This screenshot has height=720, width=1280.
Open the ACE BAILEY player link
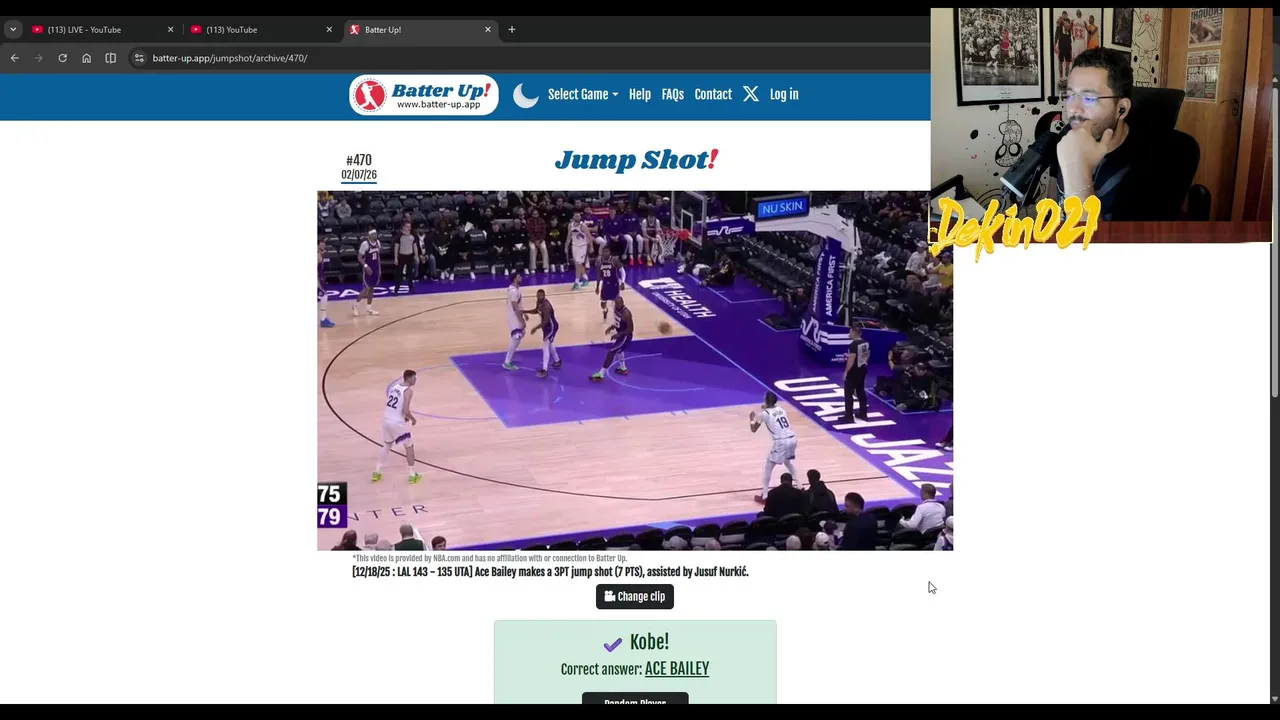pos(677,669)
